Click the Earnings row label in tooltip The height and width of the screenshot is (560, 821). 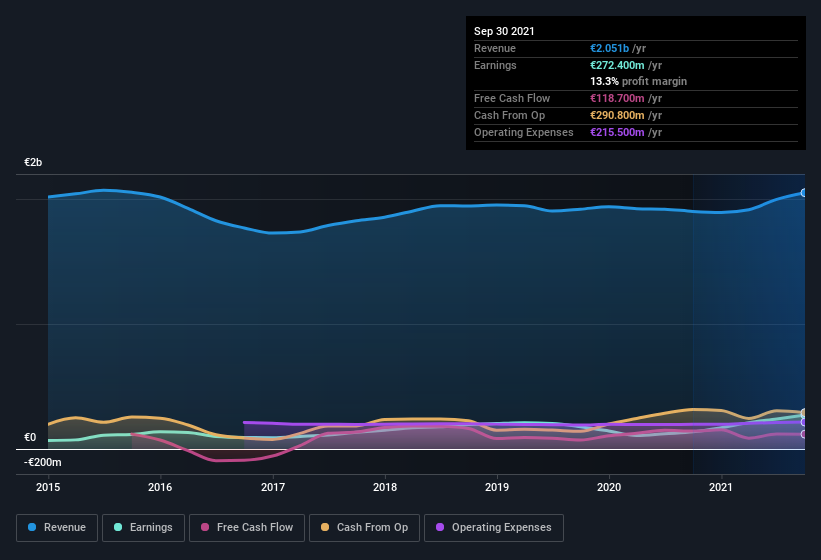[x=495, y=65]
